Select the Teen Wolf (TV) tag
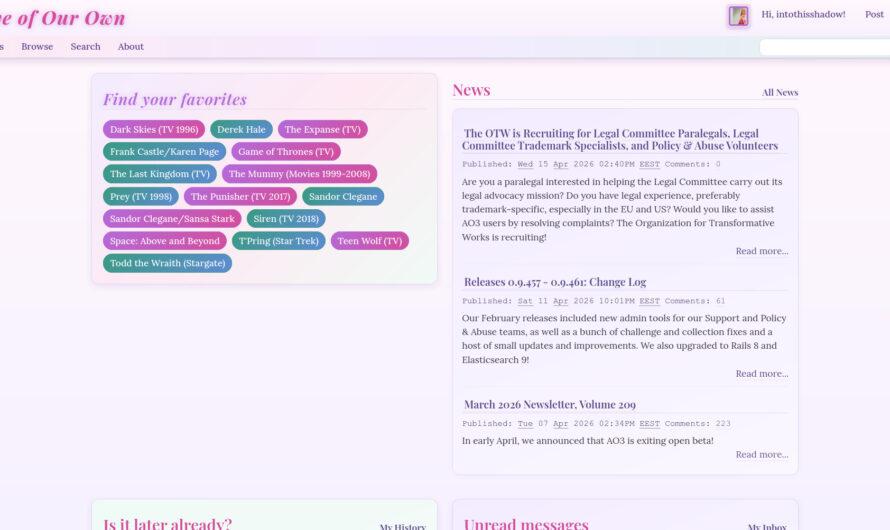 [370, 241]
